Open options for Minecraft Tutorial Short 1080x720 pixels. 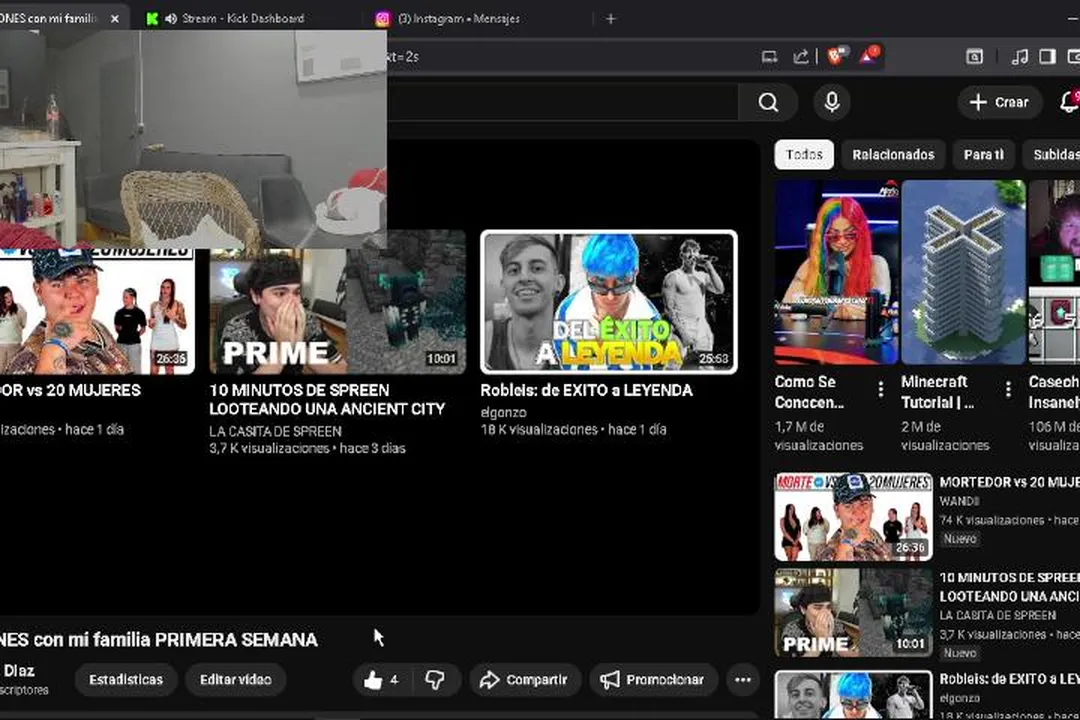click(x=1008, y=389)
